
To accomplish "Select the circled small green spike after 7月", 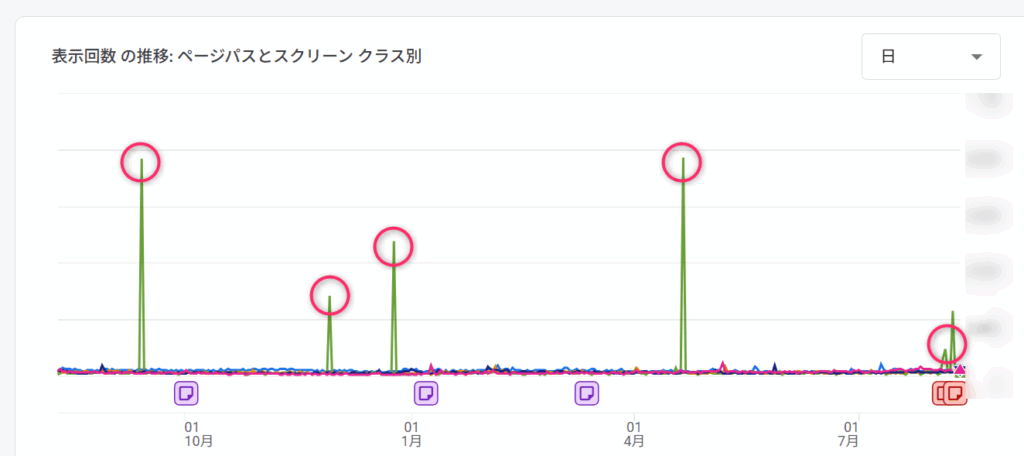I will click(x=946, y=343).
